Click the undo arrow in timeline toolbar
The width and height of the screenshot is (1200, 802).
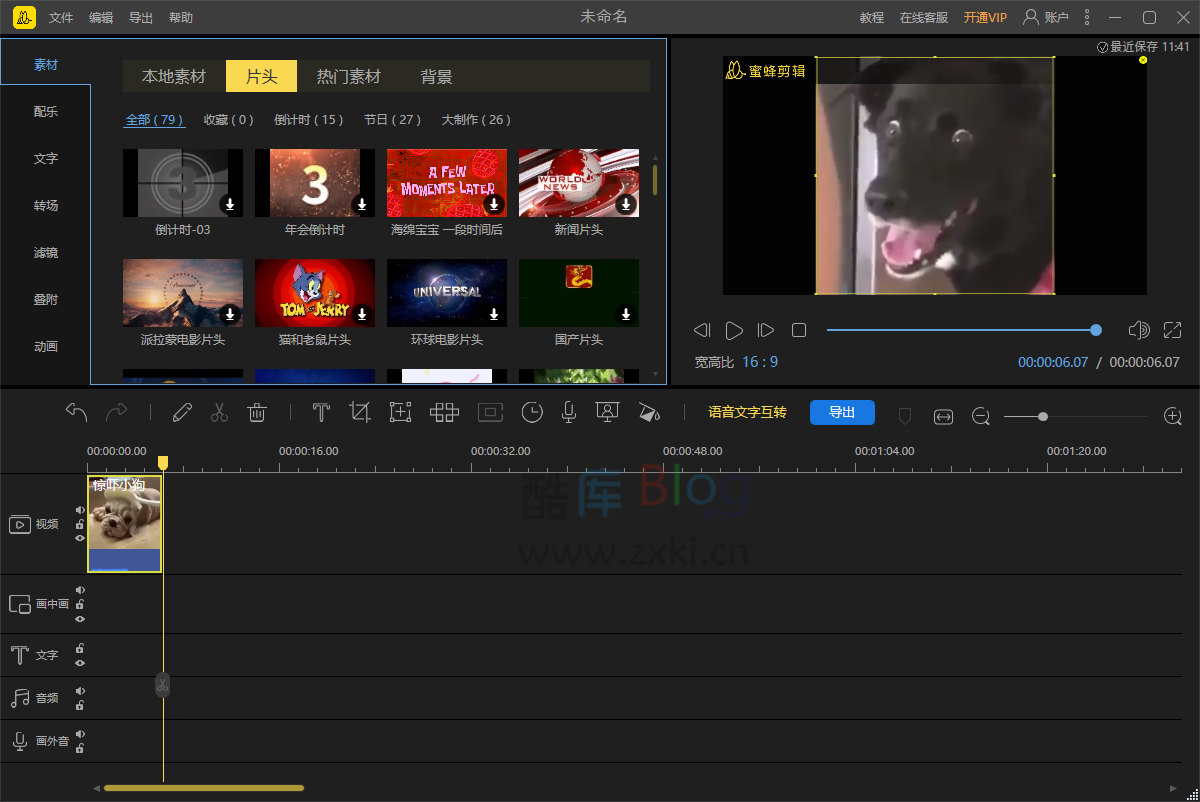[77, 412]
